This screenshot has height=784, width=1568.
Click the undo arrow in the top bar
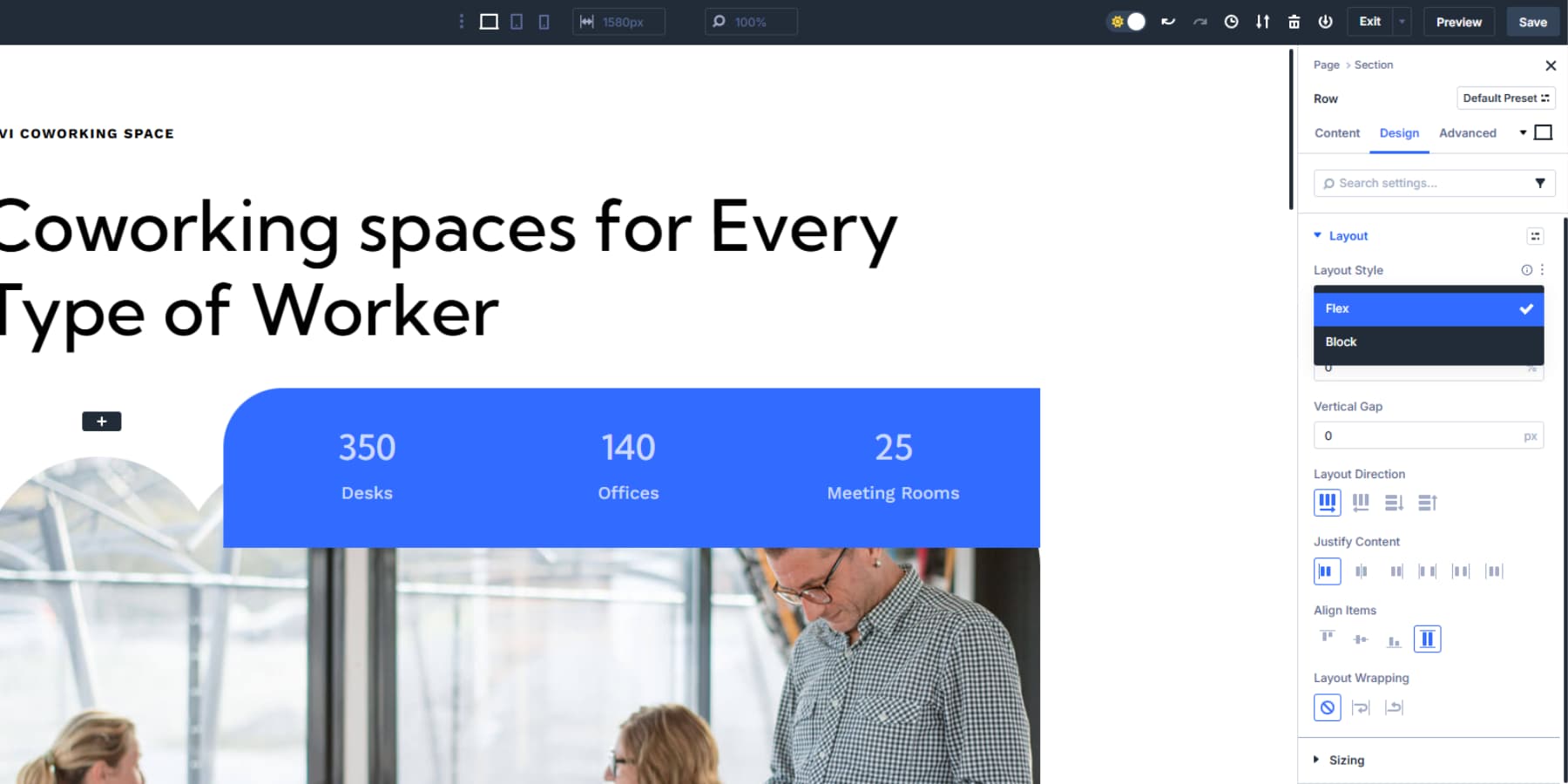(1168, 22)
